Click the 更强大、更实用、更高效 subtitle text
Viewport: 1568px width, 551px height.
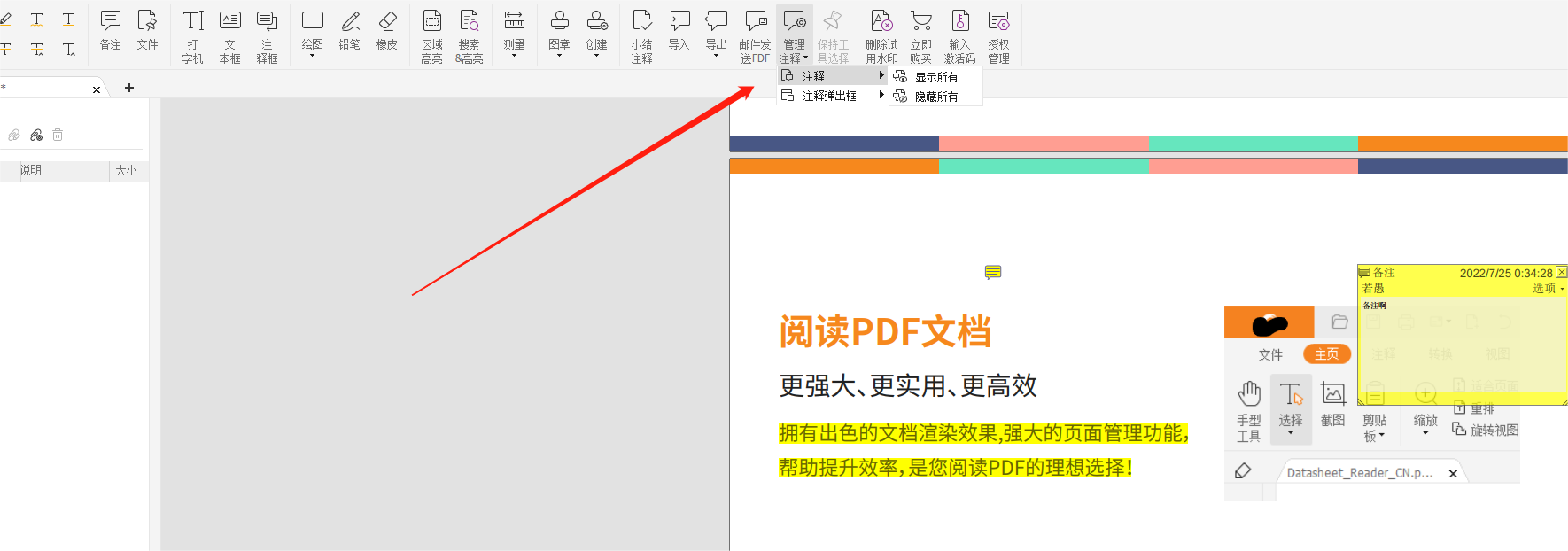point(908,386)
